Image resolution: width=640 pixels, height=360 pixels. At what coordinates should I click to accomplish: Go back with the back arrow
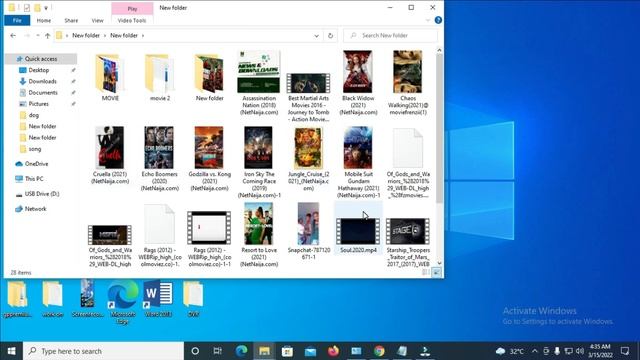(13, 36)
